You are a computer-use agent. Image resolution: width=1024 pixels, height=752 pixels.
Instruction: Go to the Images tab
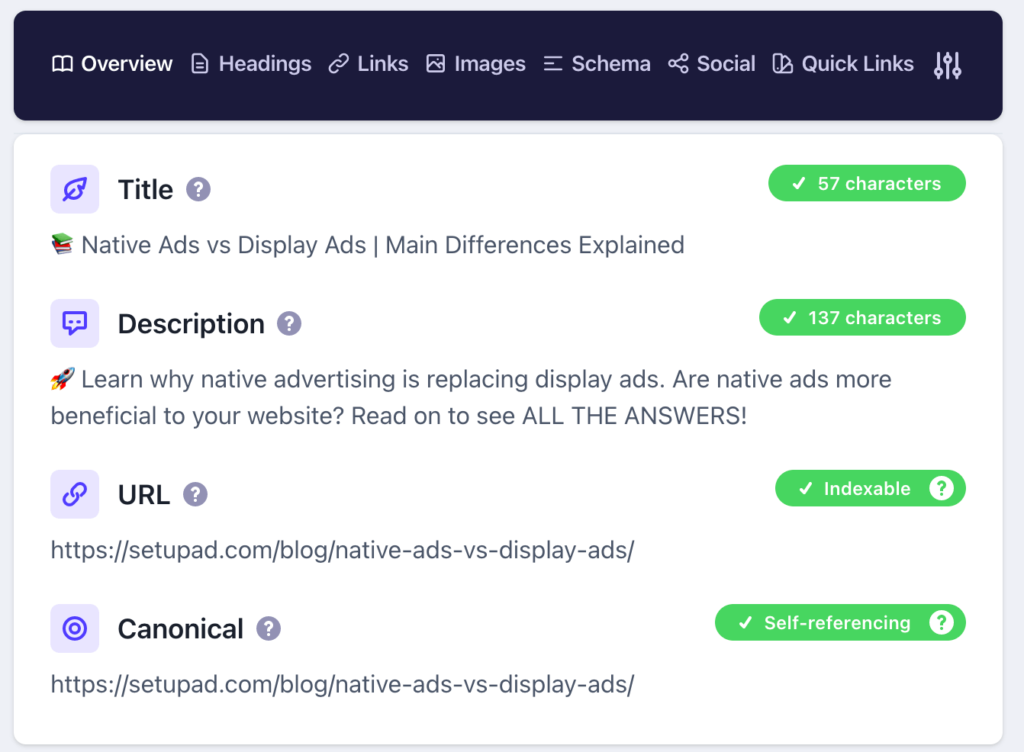475,64
